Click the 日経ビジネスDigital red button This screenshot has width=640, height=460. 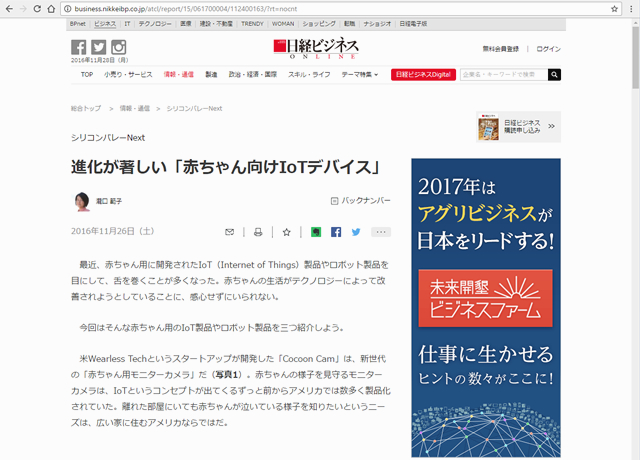(x=423, y=74)
